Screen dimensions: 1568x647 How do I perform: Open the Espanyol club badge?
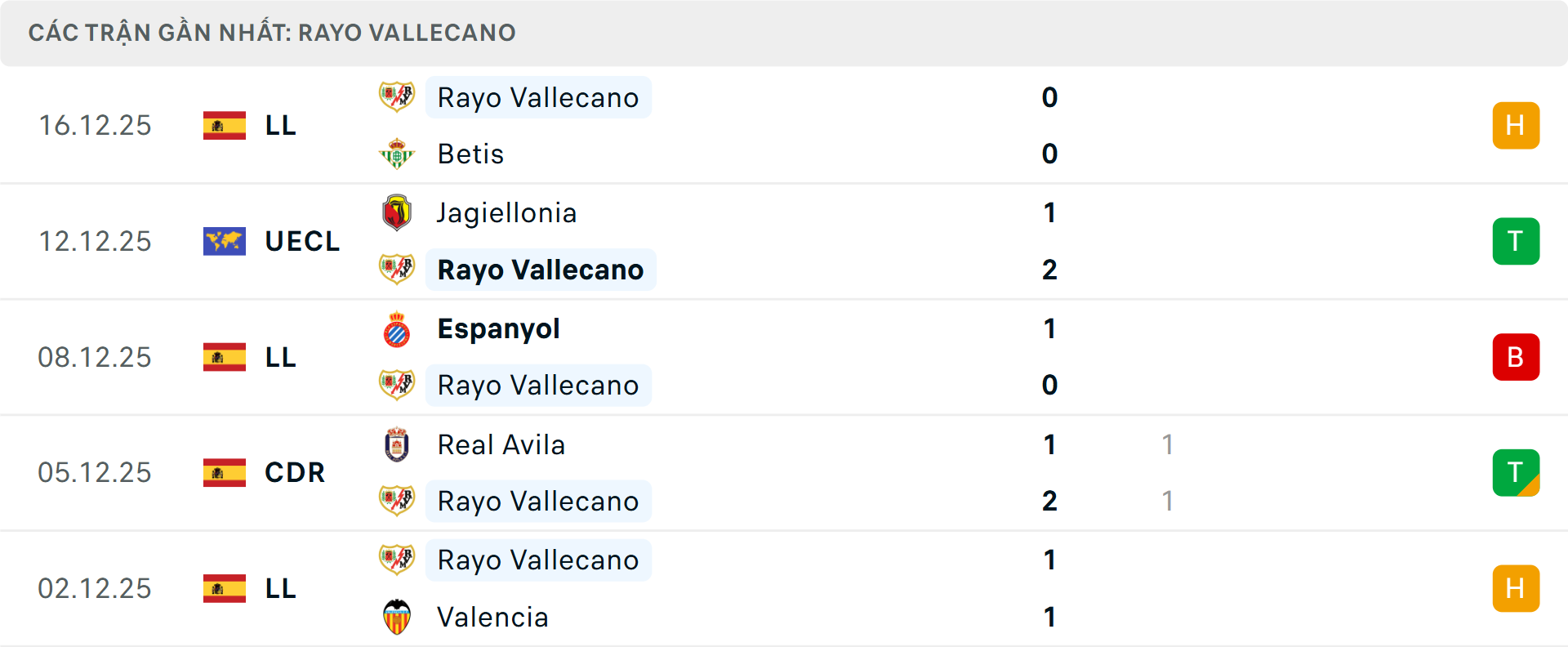click(397, 328)
